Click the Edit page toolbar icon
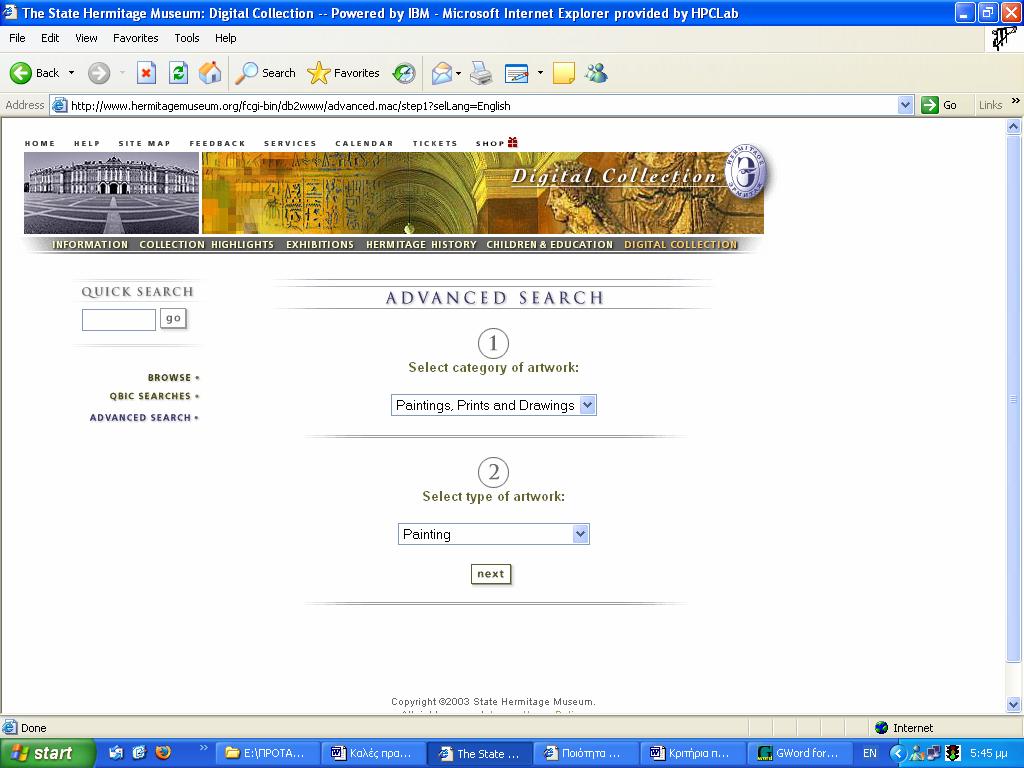 (x=517, y=73)
